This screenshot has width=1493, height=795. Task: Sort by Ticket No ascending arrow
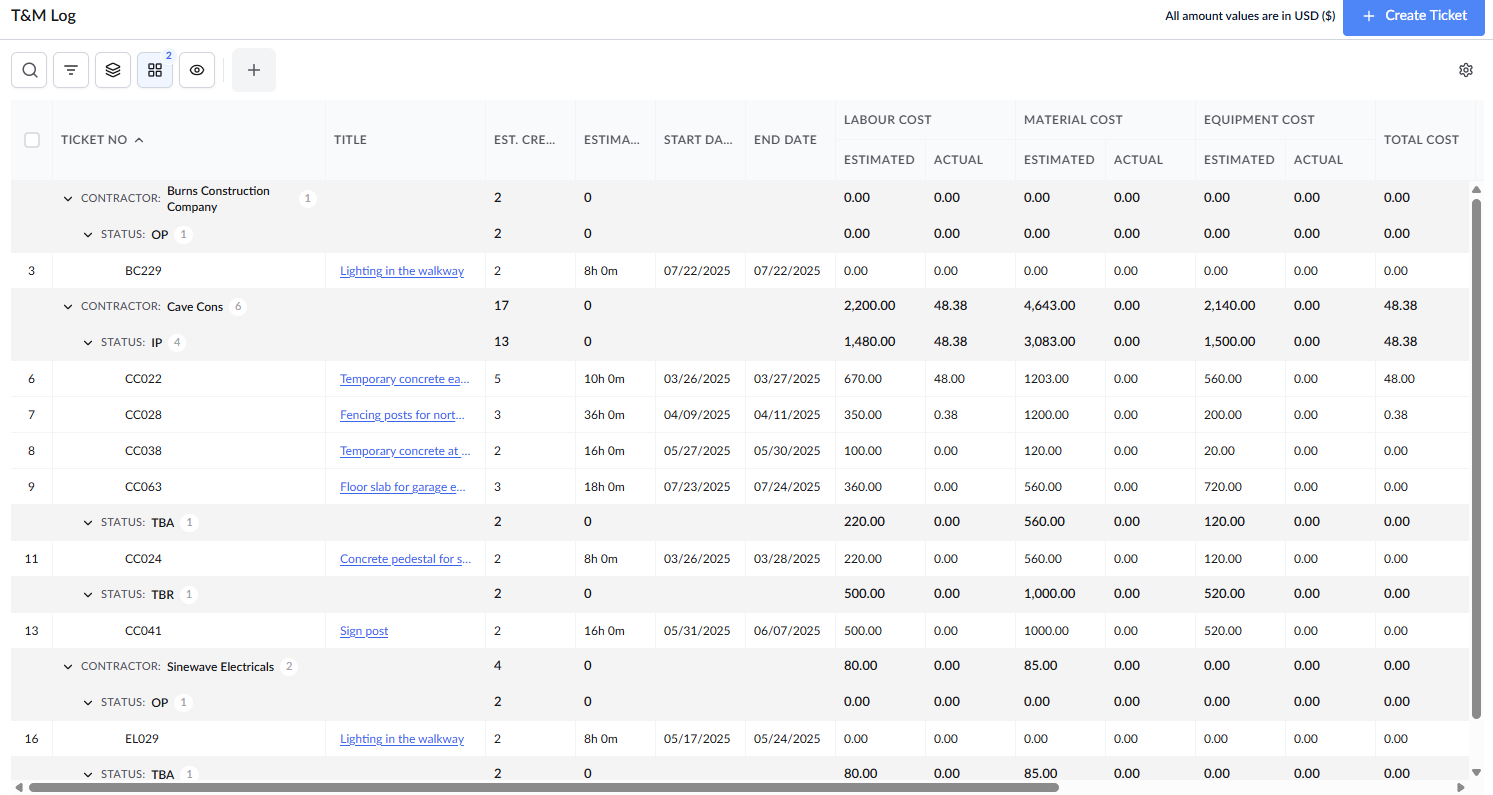coord(139,140)
